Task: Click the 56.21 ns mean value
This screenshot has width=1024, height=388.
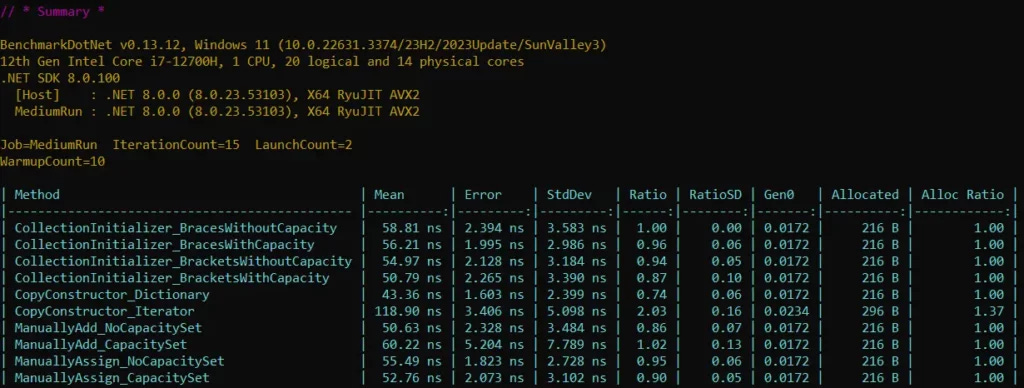Action: pos(411,245)
